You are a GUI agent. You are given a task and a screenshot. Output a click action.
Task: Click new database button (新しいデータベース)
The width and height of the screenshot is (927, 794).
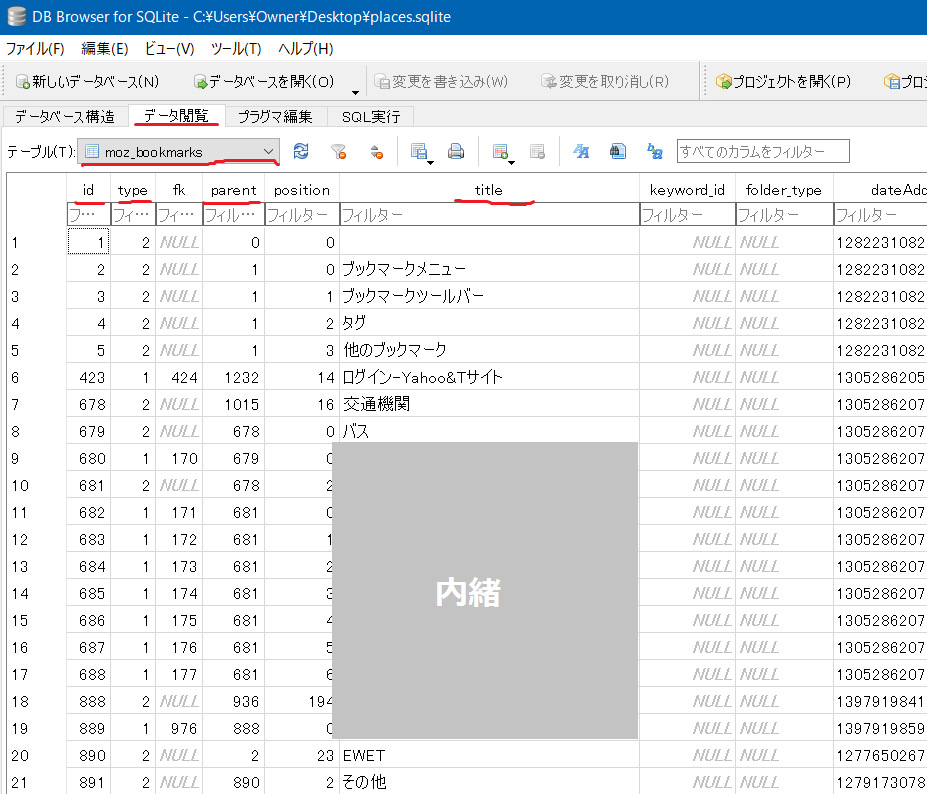87,82
